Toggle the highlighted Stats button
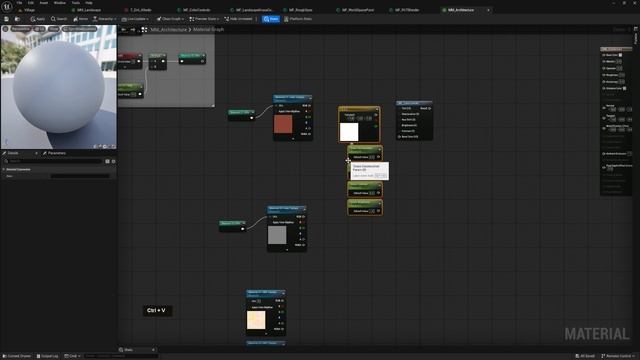Image resolution: width=640 pixels, height=360 pixels. tap(271, 19)
